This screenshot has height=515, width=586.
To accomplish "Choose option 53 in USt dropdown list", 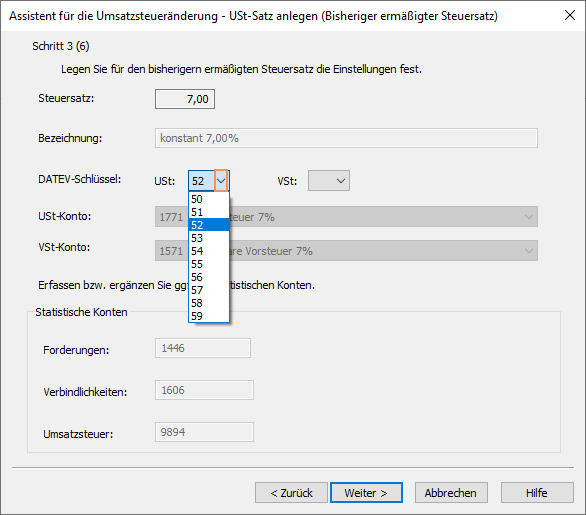I will tap(209, 238).
